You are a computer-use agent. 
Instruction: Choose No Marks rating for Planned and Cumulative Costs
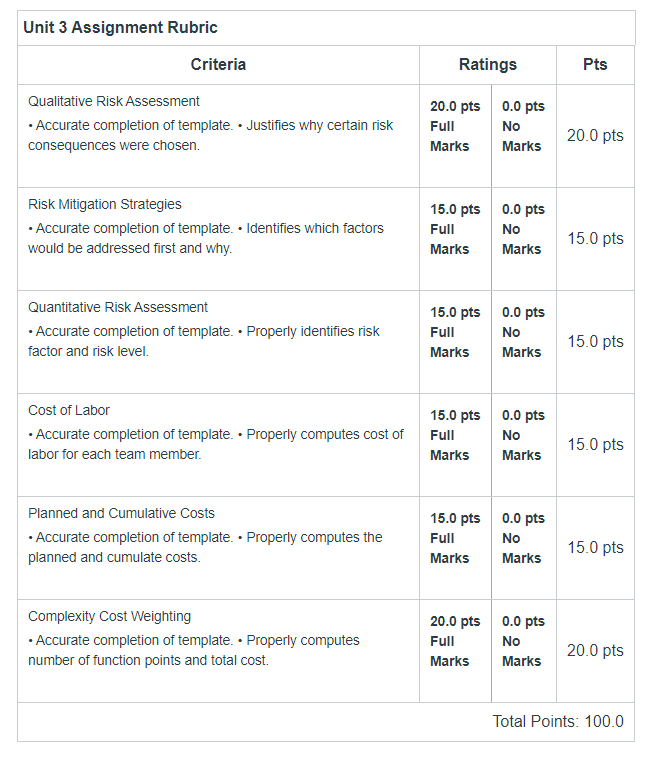[524, 548]
